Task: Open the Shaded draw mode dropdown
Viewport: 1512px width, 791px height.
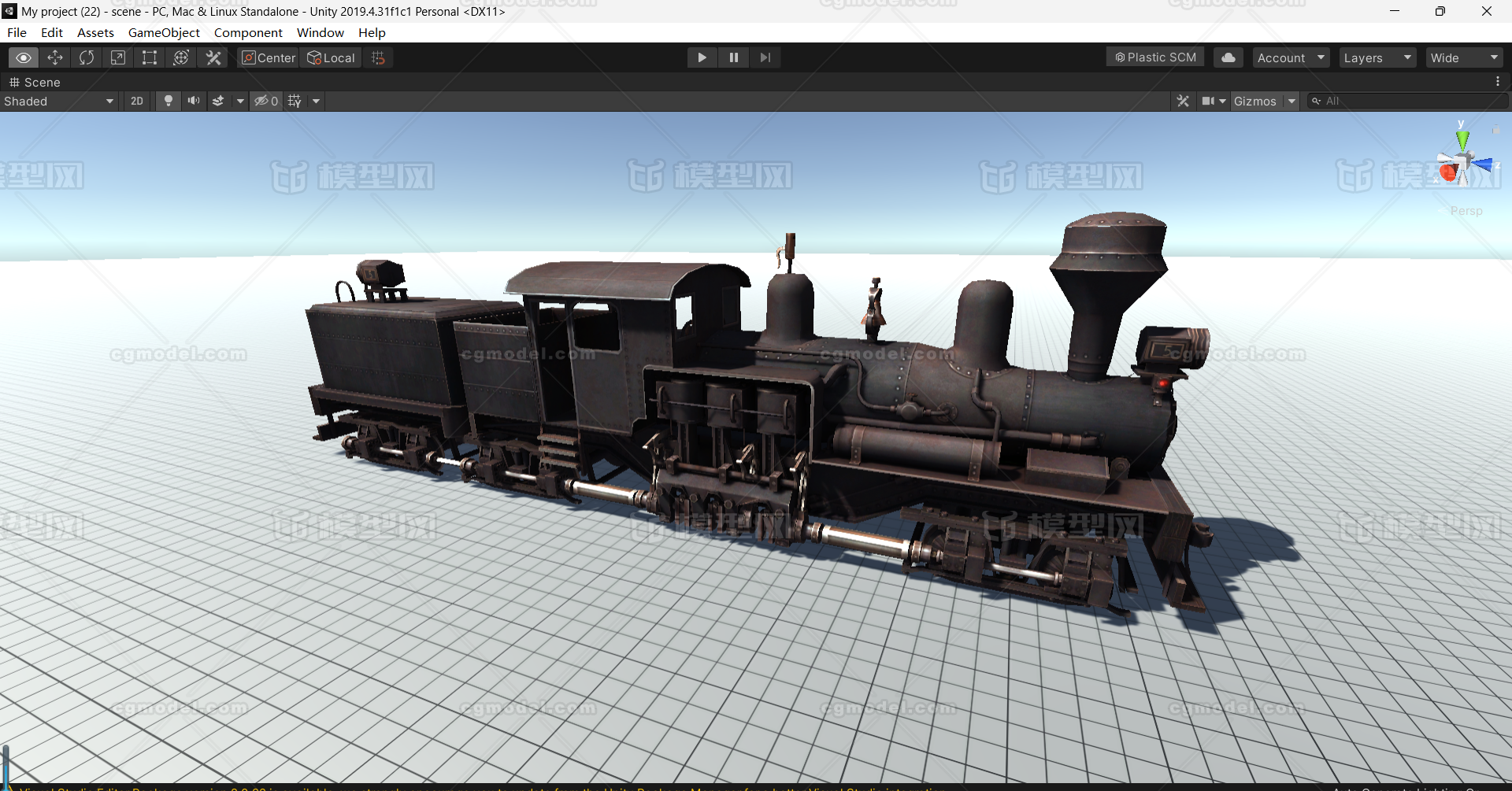Action: click(59, 101)
